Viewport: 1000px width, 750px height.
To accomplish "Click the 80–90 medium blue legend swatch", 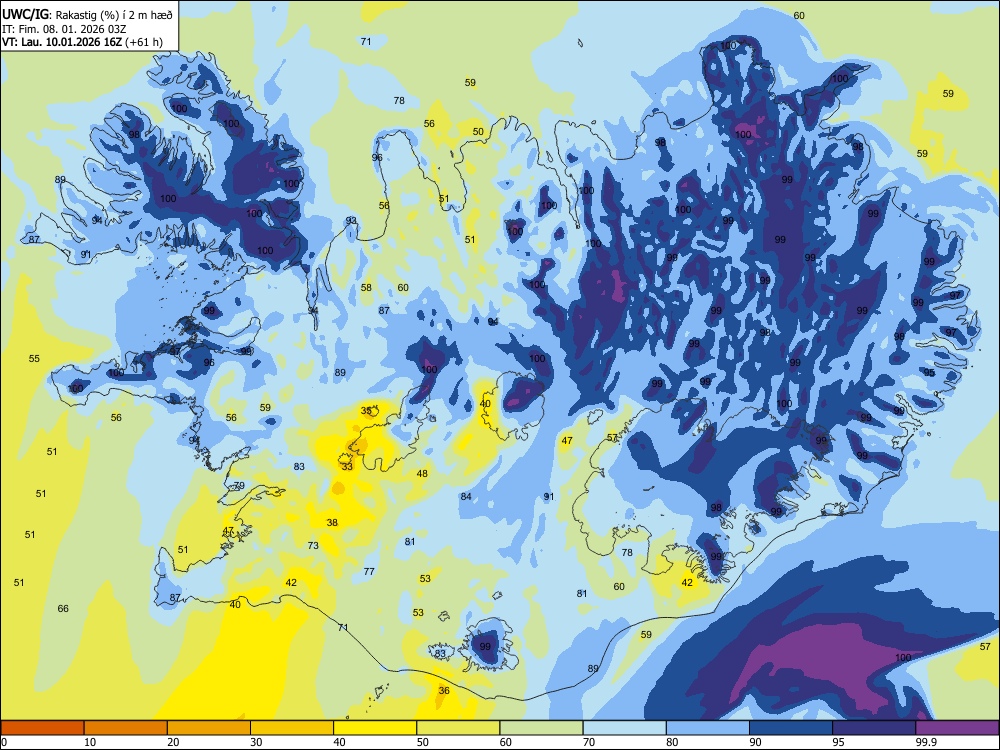I will pyautogui.click(x=707, y=728).
